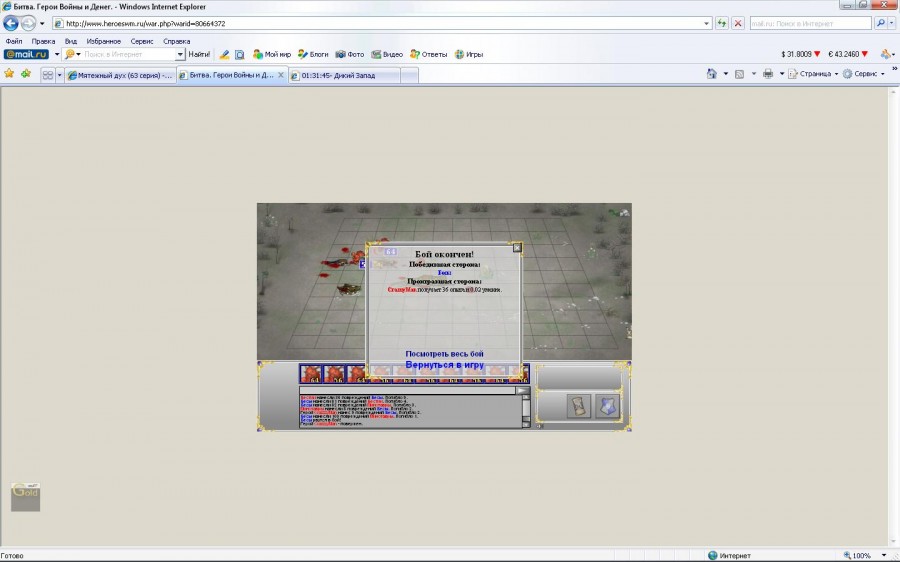The height and width of the screenshot is (562, 900).
Task: Click the magnifier search button
Action: click(x=880, y=24)
